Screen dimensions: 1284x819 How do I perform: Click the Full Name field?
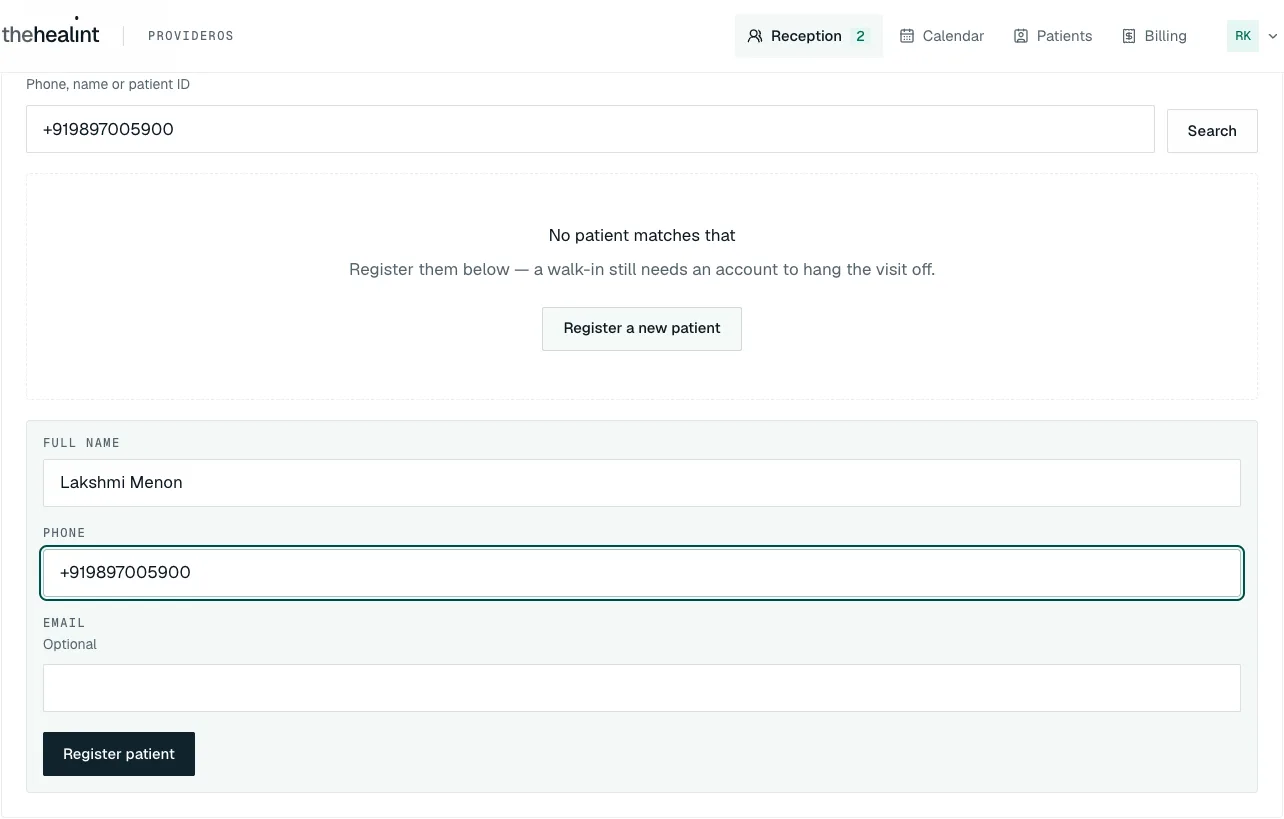click(x=642, y=483)
